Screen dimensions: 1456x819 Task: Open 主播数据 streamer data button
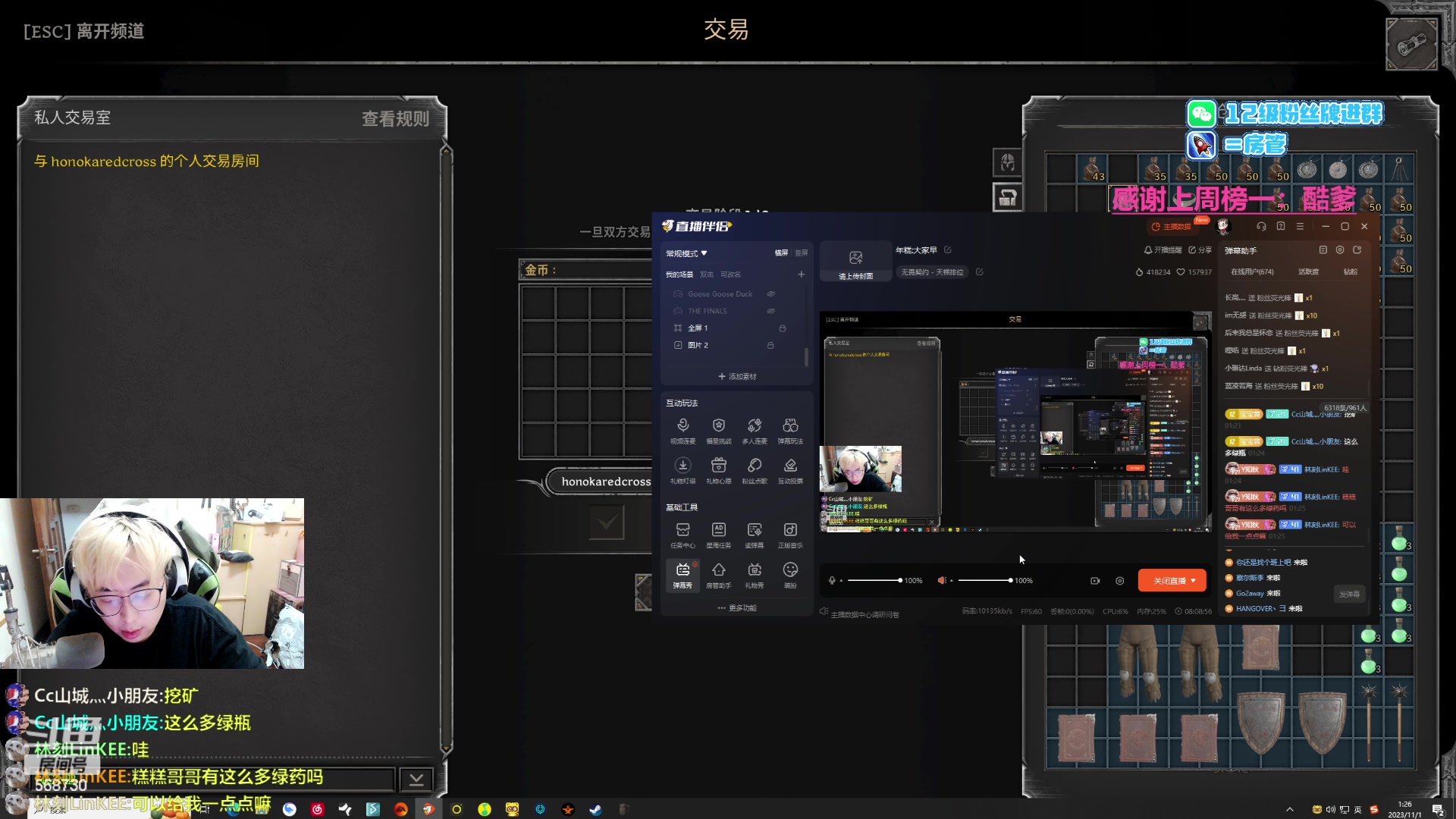tap(1171, 227)
